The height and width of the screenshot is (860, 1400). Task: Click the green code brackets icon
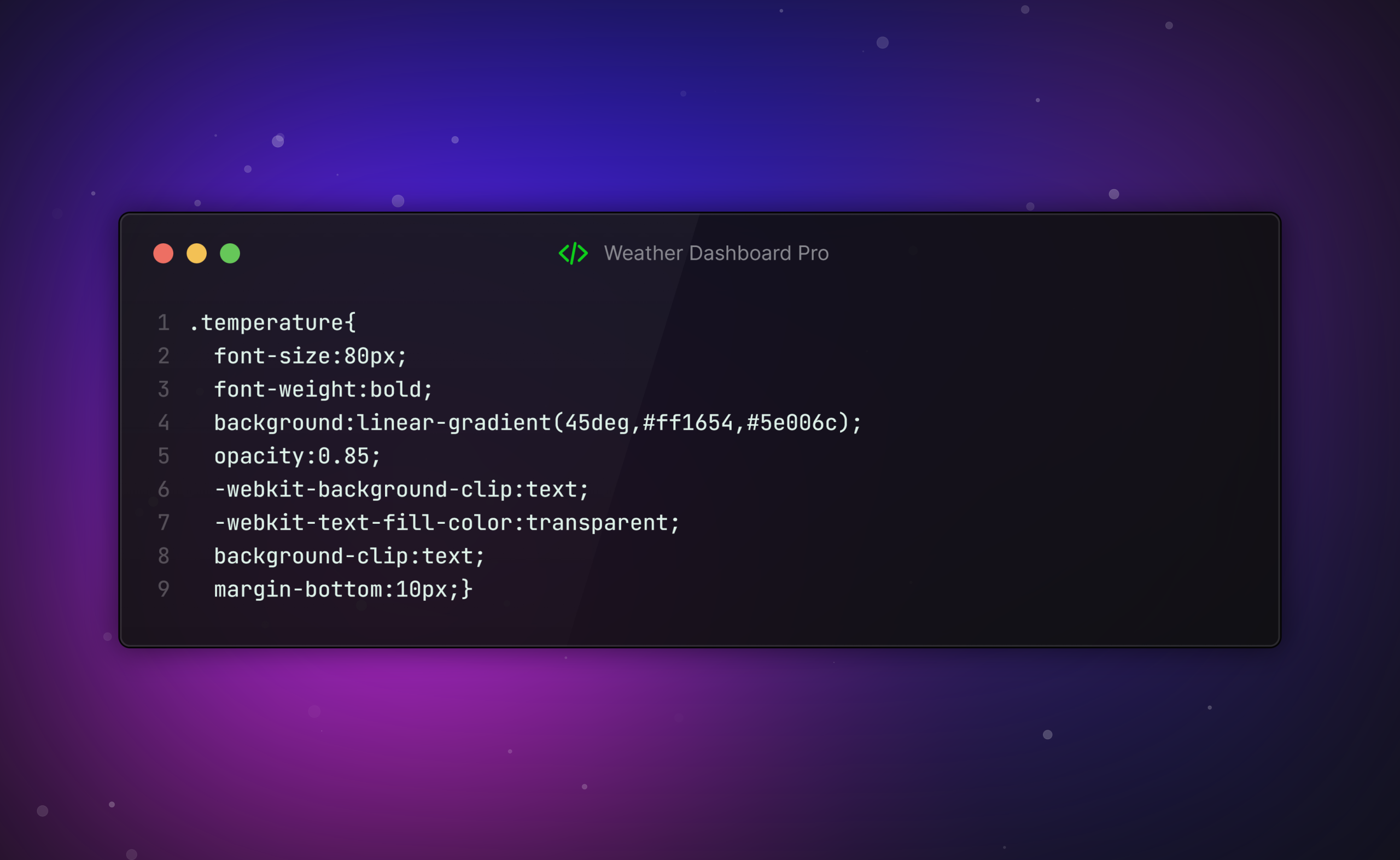[573, 253]
